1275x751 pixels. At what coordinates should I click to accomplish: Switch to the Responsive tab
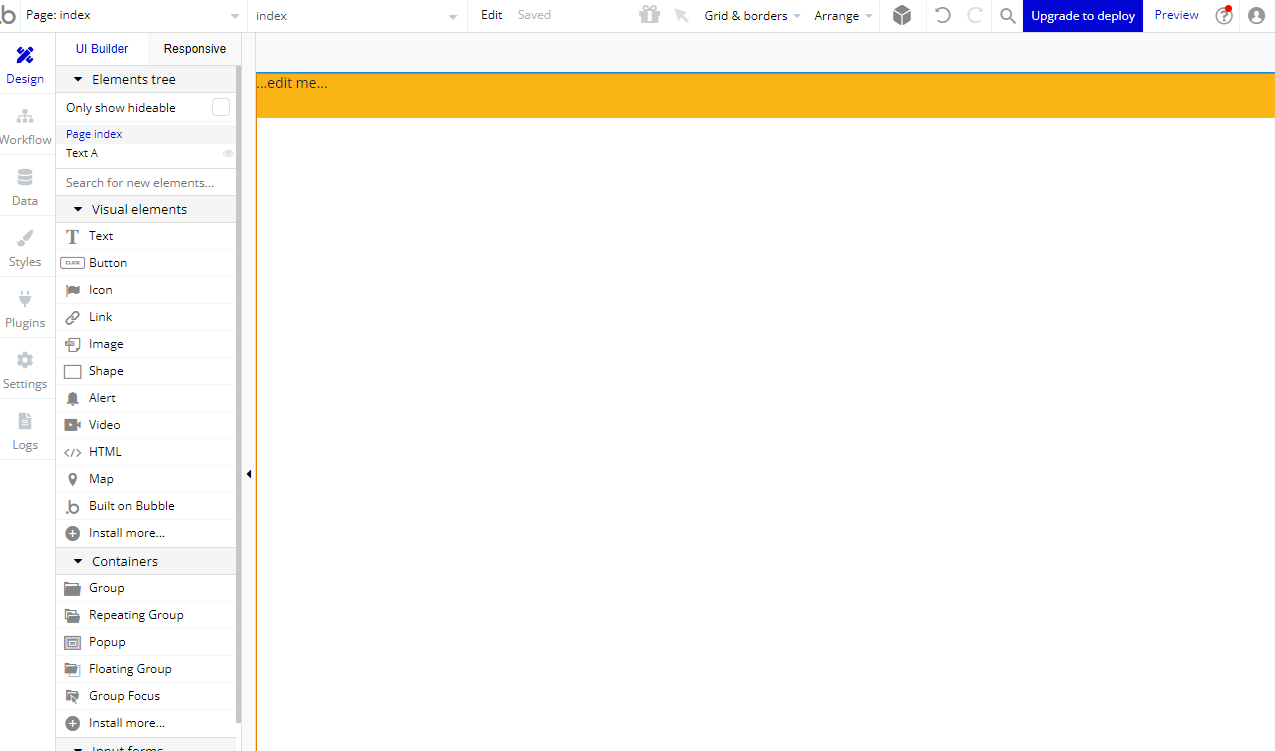tap(194, 49)
